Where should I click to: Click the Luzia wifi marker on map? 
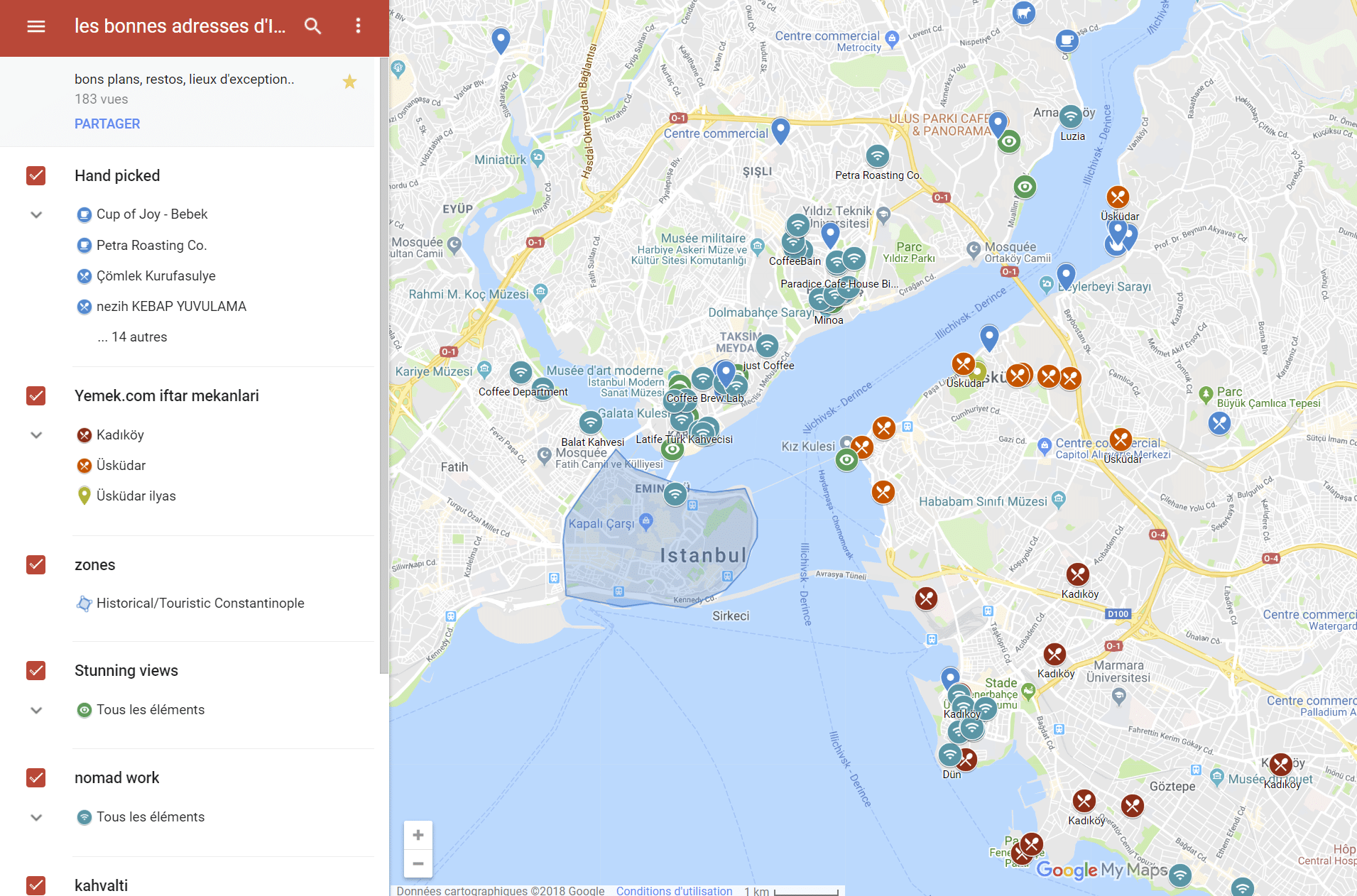point(1070,116)
